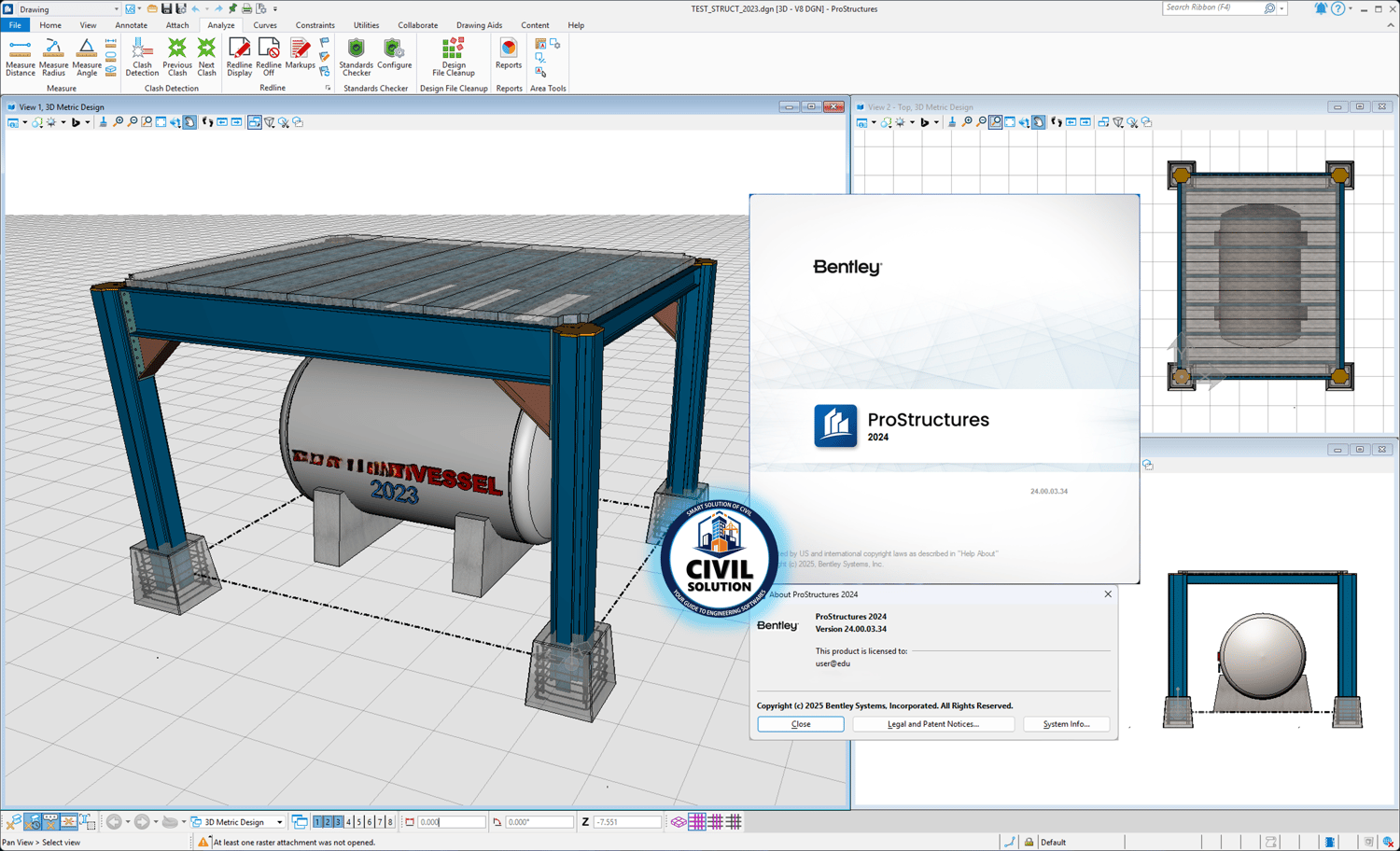Click the System Info button
Viewport: 1400px width, 851px height.
click(x=1066, y=724)
